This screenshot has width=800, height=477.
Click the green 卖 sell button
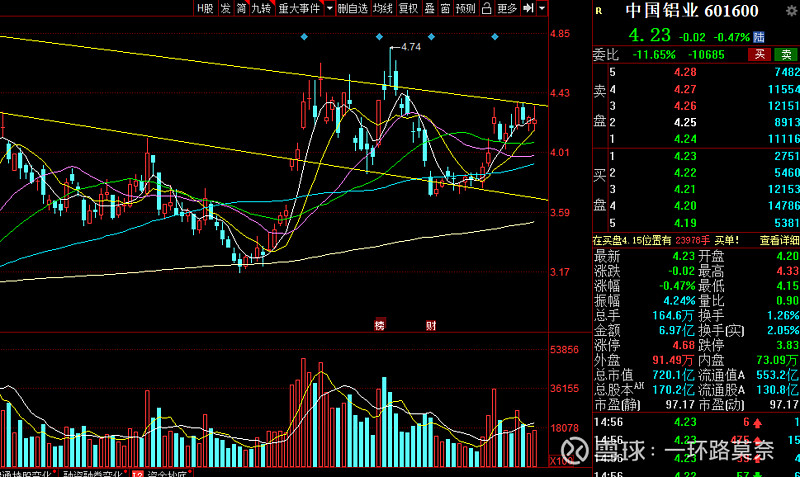coord(786,54)
